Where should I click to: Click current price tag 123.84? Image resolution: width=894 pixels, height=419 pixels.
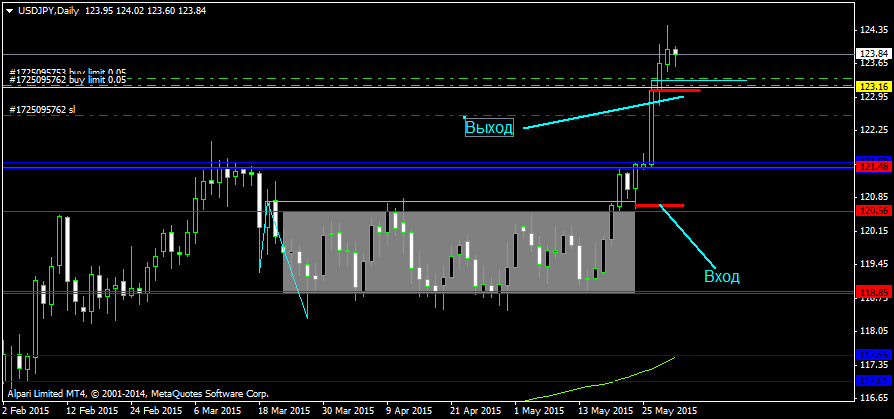click(874, 54)
